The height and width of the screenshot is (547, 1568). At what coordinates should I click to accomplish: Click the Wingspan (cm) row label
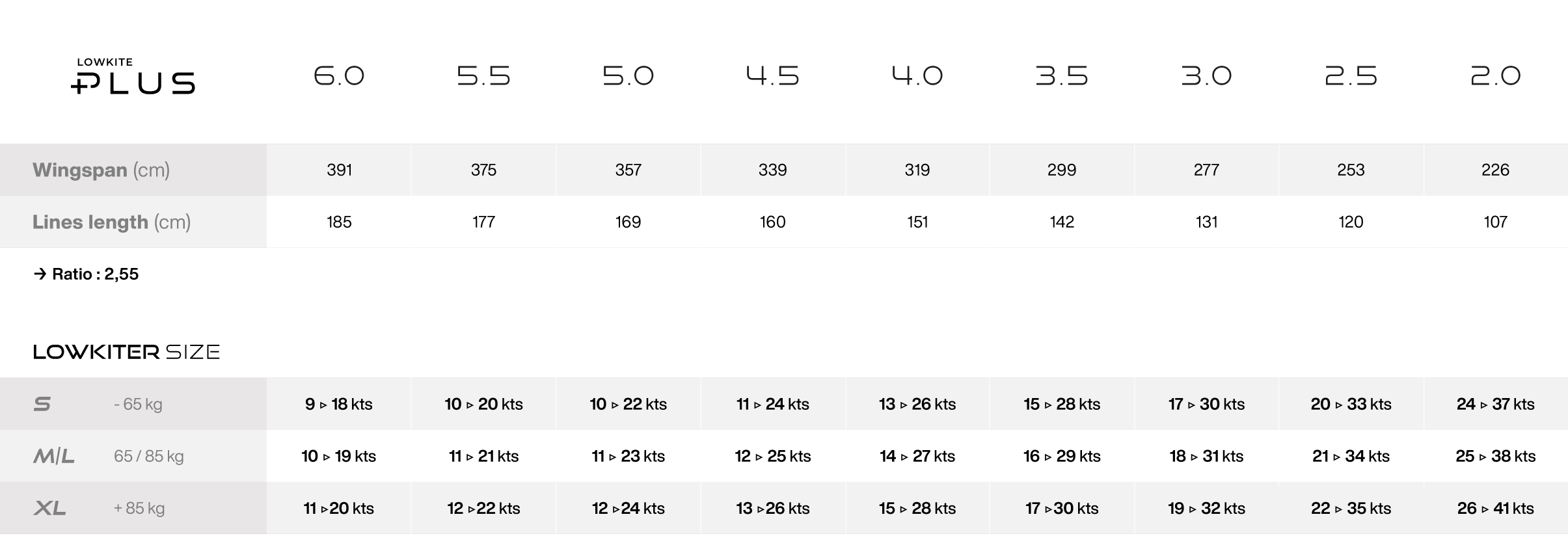coord(101,170)
